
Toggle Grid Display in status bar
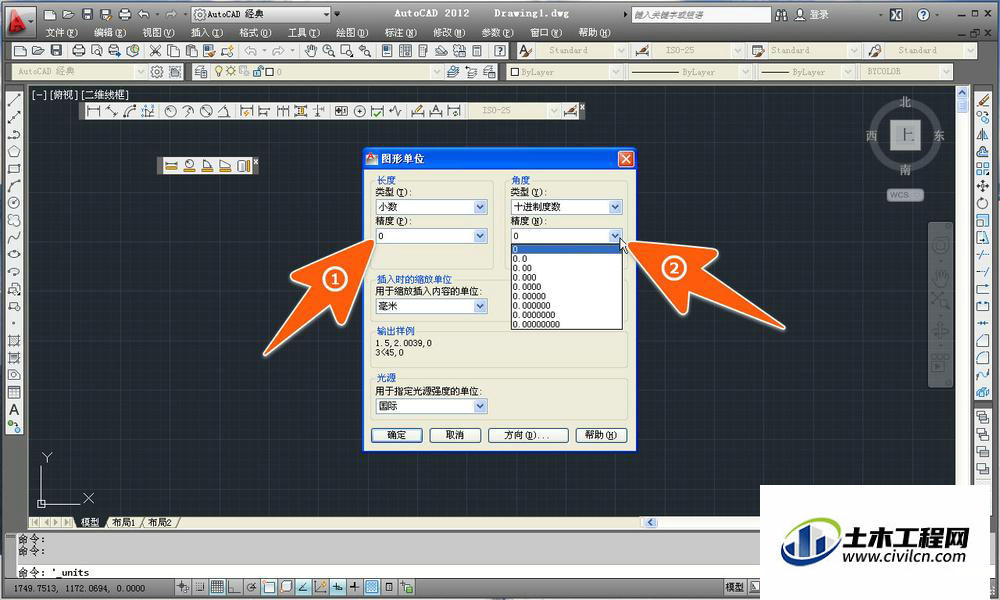[x=217, y=587]
